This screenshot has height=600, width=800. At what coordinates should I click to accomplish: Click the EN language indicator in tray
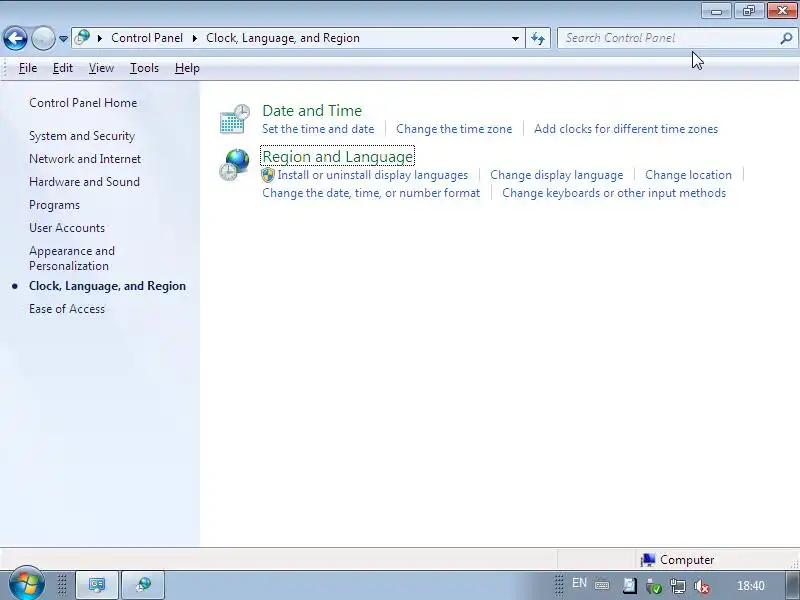(x=579, y=583)
